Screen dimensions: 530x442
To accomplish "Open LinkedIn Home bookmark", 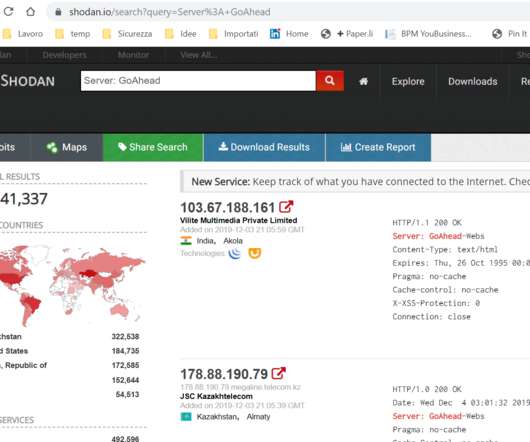I will 289,34.
